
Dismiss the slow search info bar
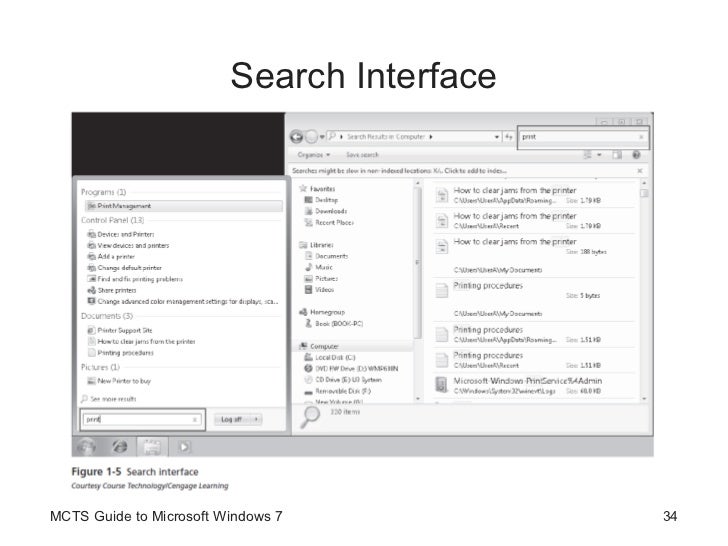640,171
